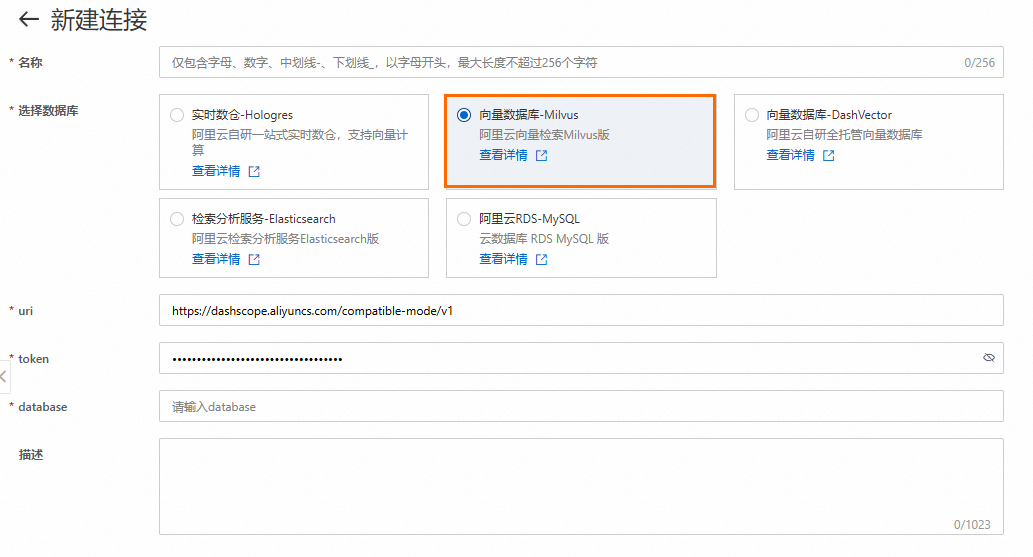Select the 实时数仓-Hologres radio button
This screenshot has width=1033, height=557.
(177, 115)
